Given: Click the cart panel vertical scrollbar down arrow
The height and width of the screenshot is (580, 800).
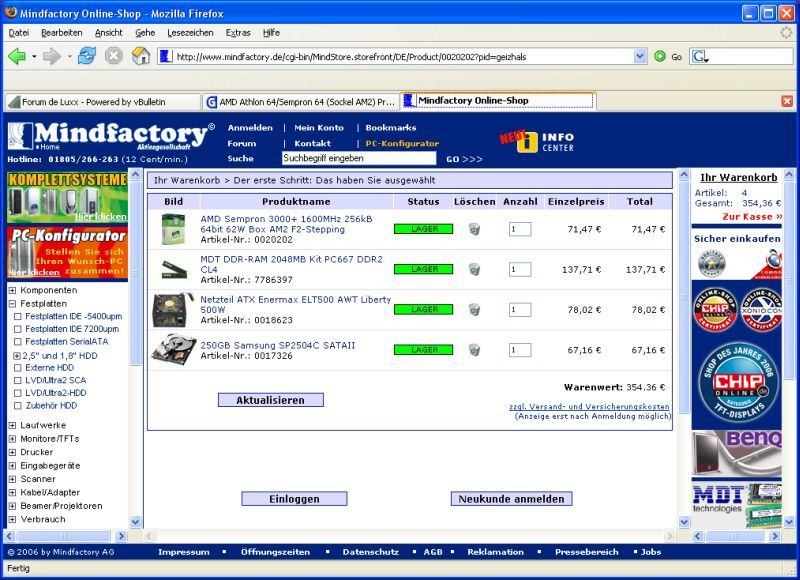Looking at the screenshot, I should pos(789,522).
